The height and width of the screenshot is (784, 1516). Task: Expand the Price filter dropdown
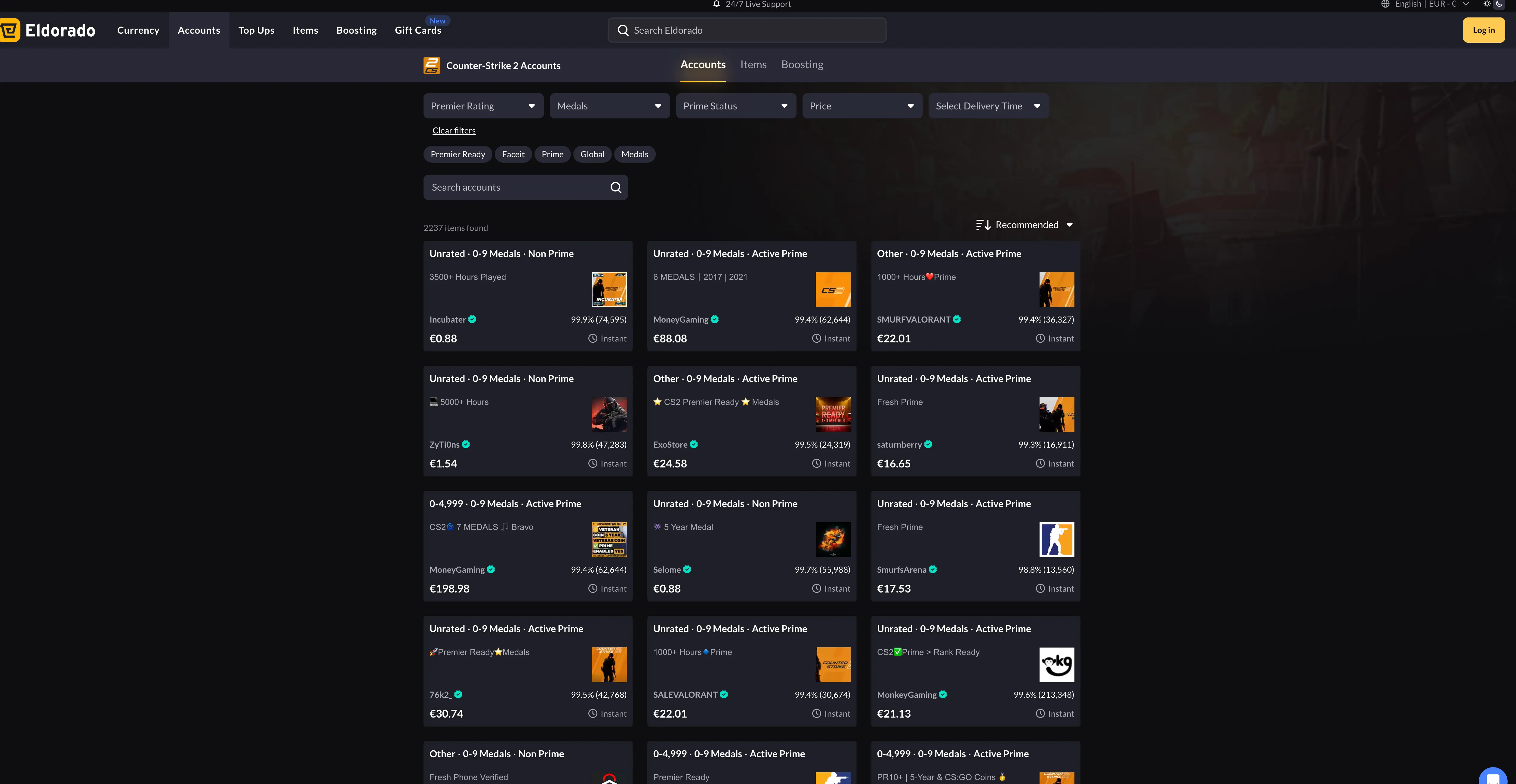861,106
